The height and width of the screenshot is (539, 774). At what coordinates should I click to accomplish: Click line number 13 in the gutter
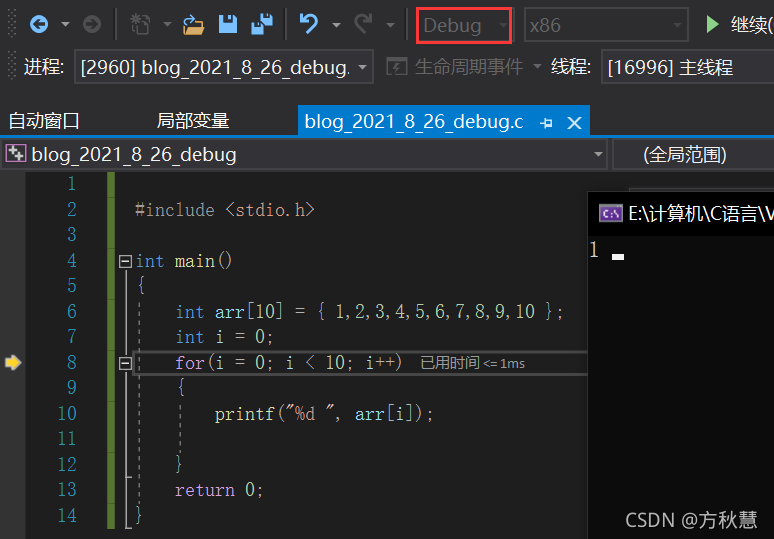67,490
